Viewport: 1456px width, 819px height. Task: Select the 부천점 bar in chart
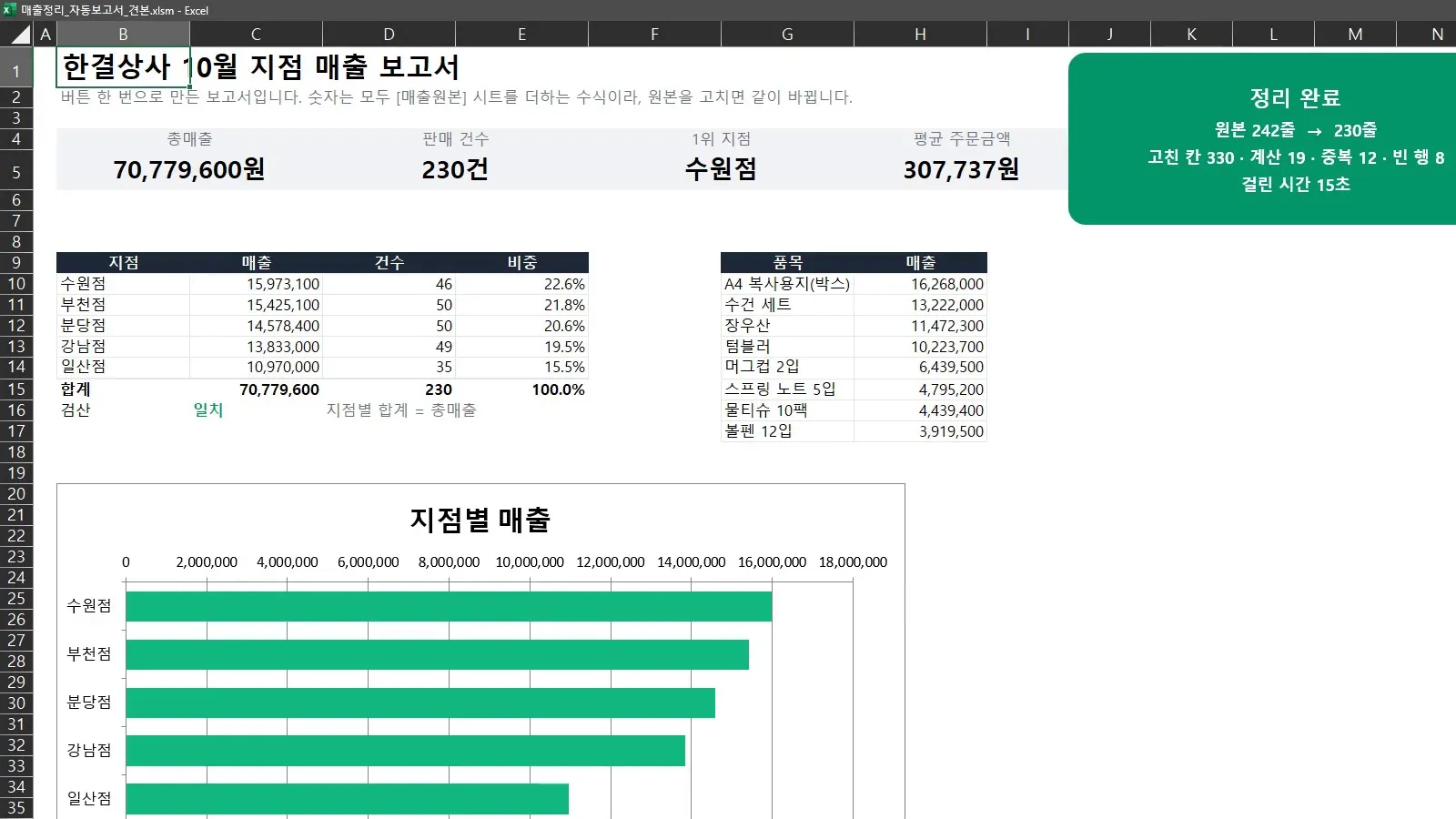point(438,655)
